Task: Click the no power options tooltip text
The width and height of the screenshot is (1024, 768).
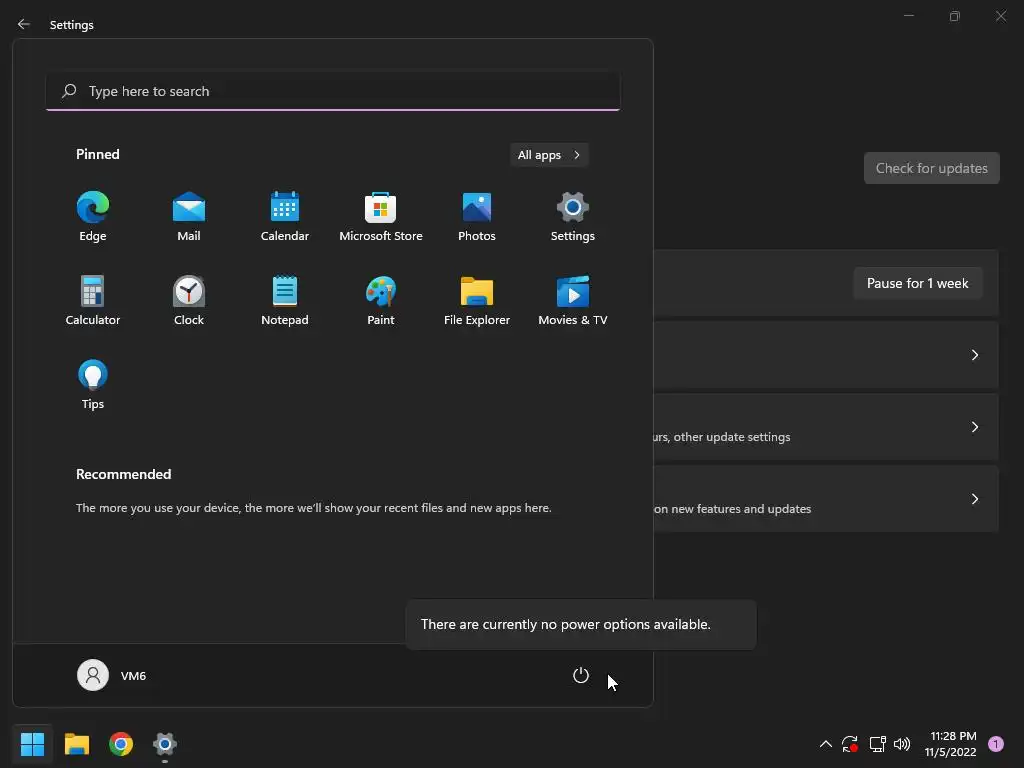Action: point(566,624)
